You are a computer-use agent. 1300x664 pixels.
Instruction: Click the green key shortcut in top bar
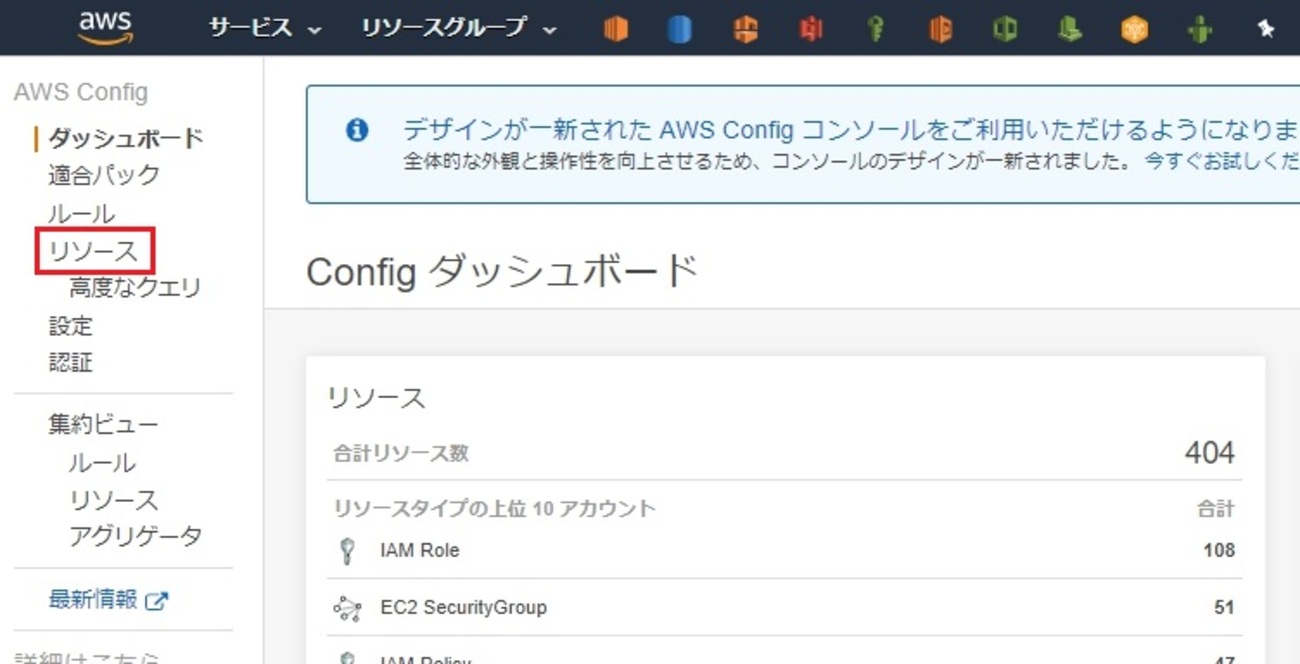tap(875, 30)
